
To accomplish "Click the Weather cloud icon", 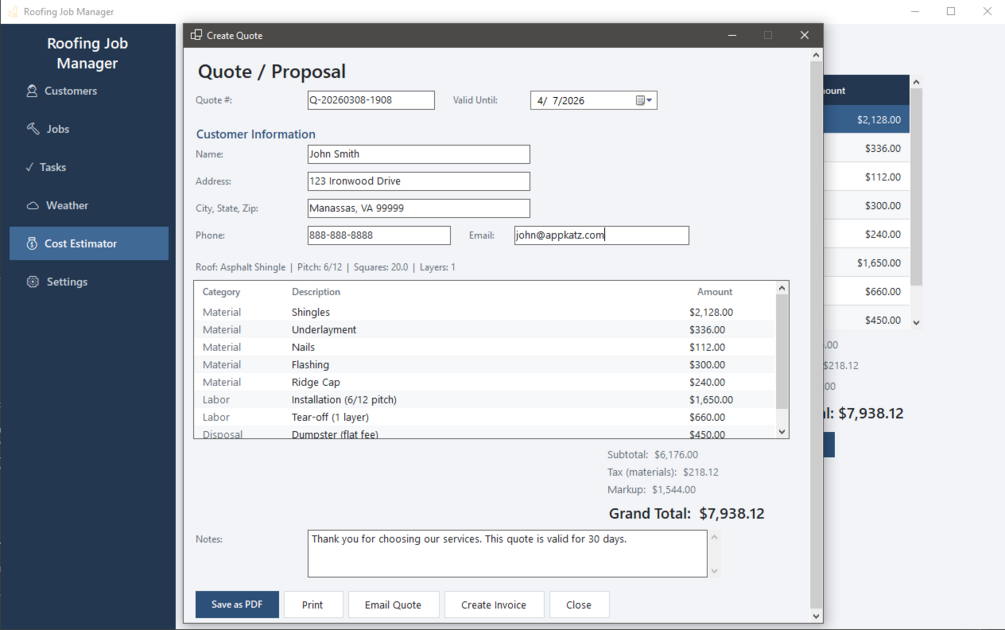I will 33,206.
